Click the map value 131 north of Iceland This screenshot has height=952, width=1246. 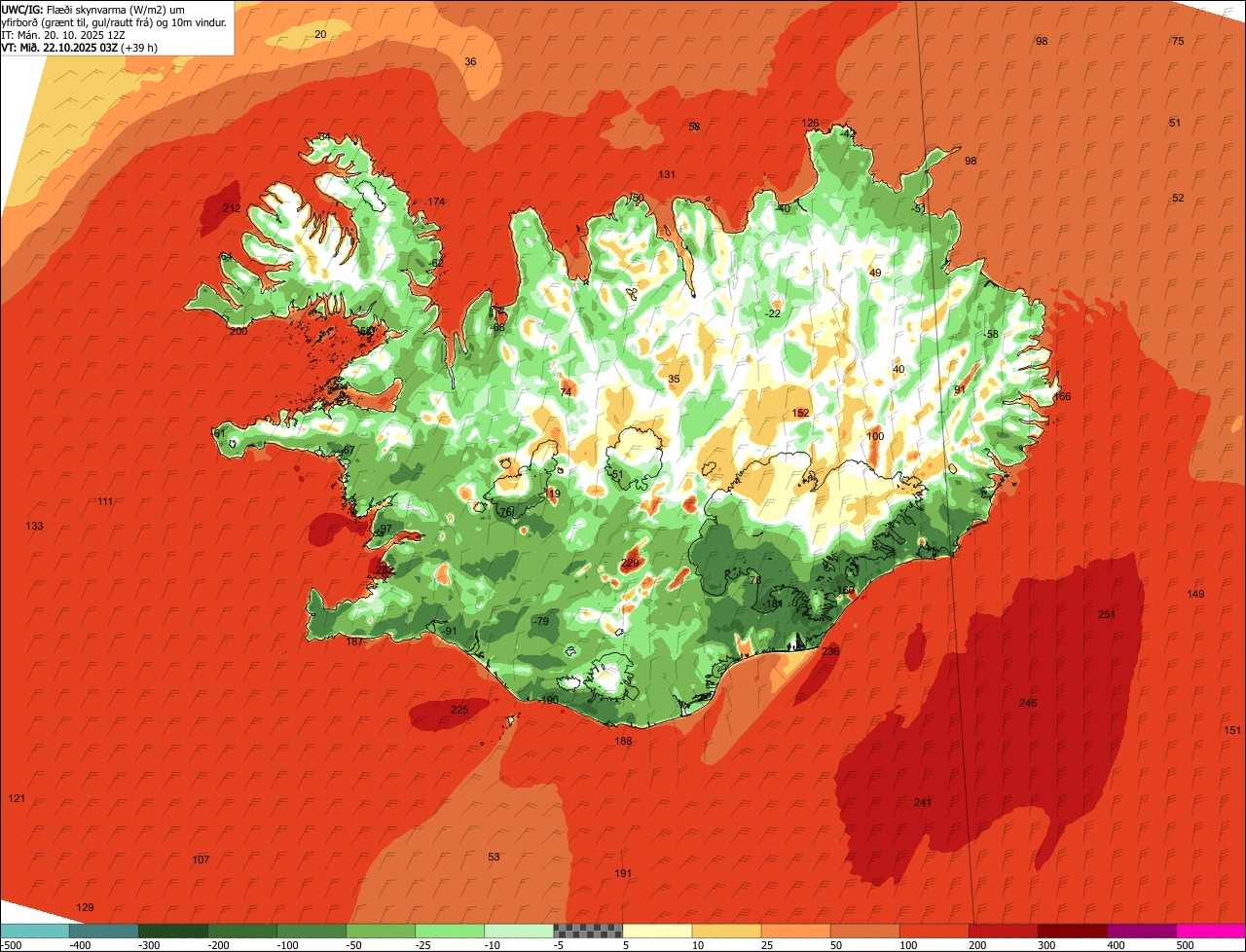coord(667,174)
